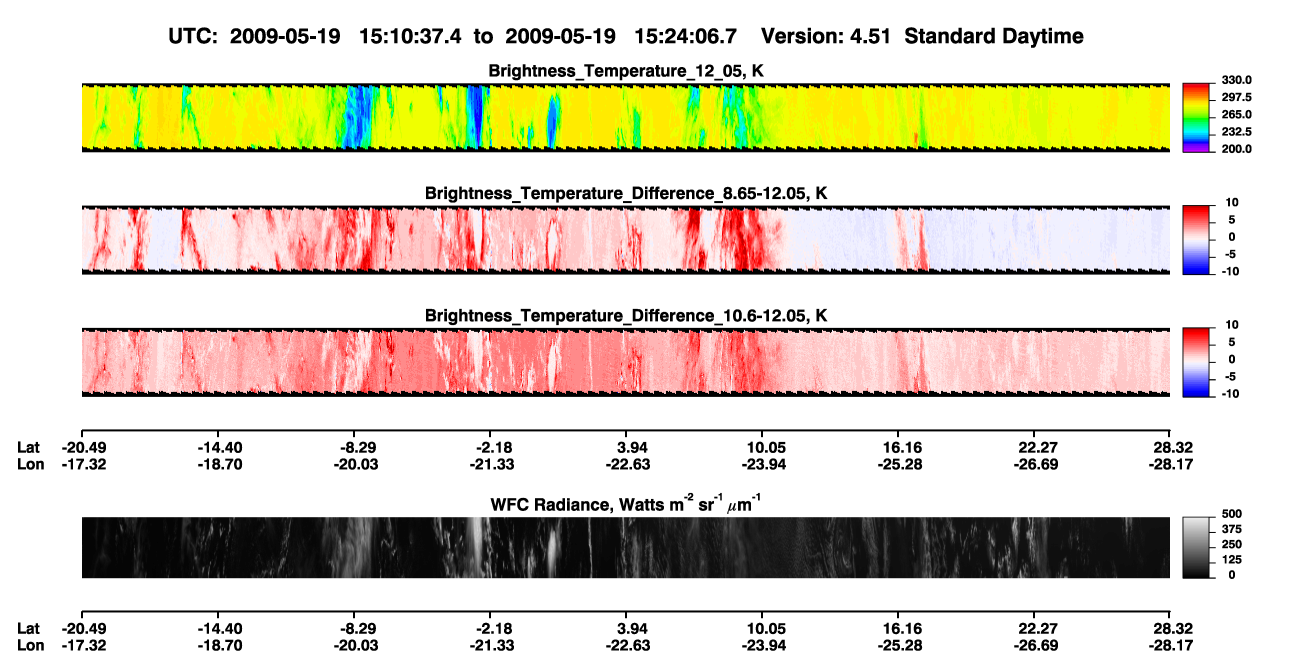
Task: Click the 5 label on 10.6-12.05 color bar
Action: (1233, 342)
